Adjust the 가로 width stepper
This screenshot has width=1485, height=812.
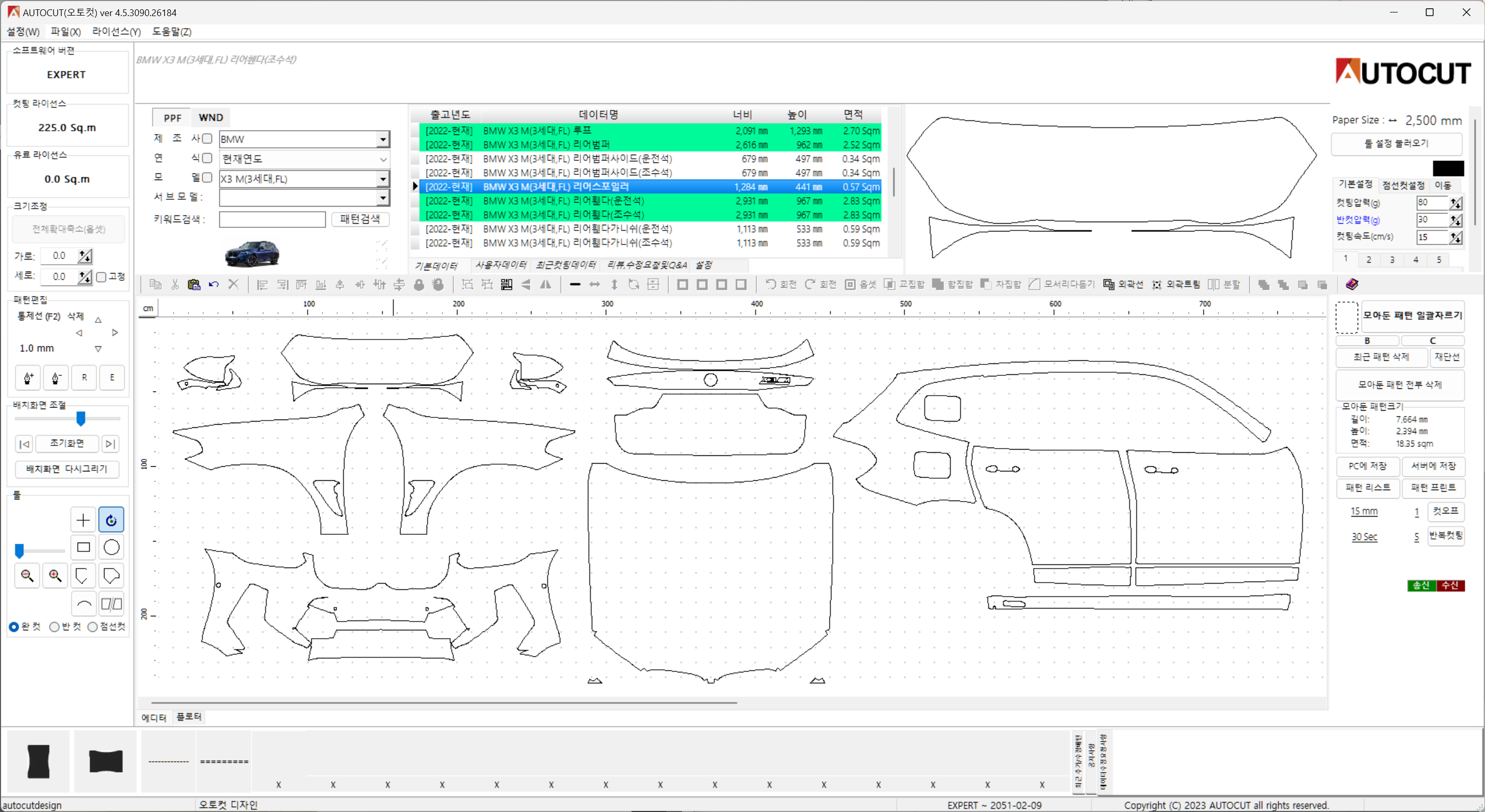tap(85, 256)
